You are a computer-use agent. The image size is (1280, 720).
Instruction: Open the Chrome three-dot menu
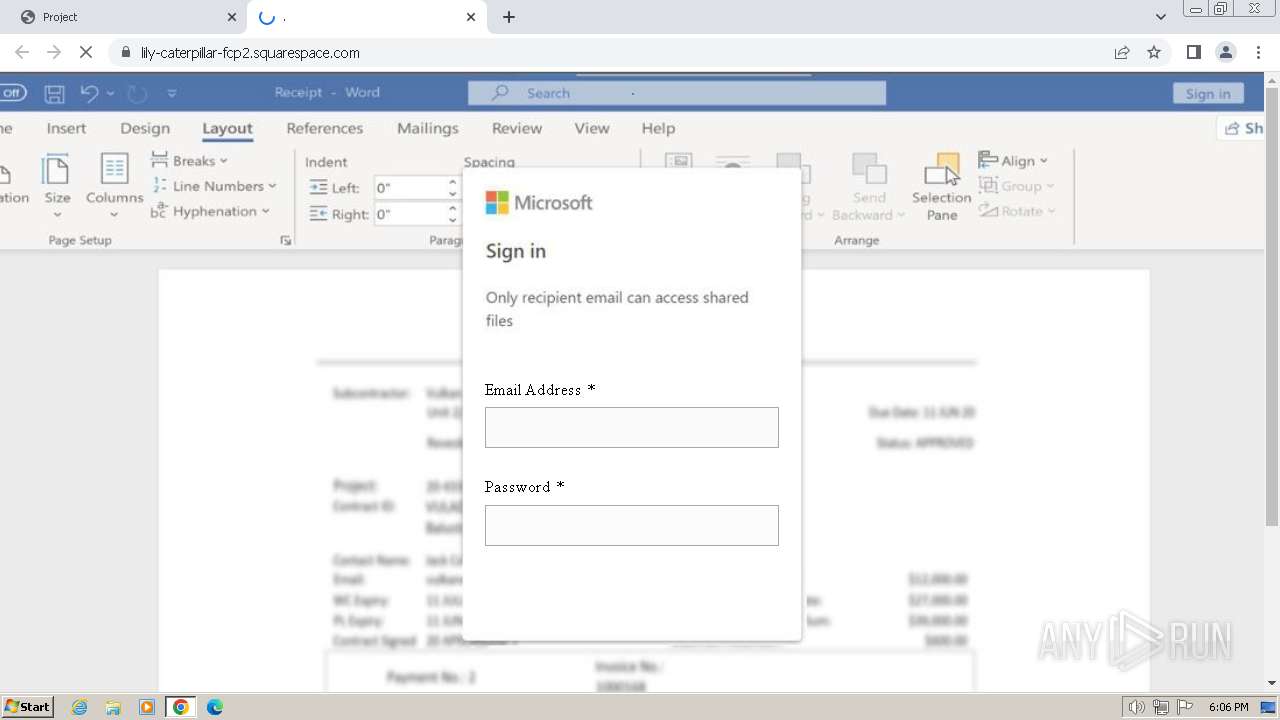(1258, 52)
